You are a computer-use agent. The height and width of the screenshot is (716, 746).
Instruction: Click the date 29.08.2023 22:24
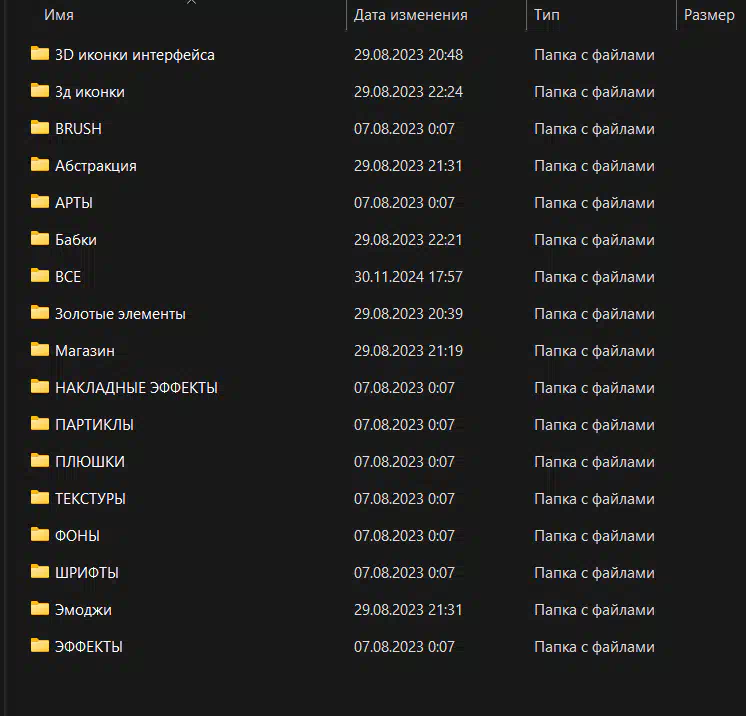click(408, 92)
